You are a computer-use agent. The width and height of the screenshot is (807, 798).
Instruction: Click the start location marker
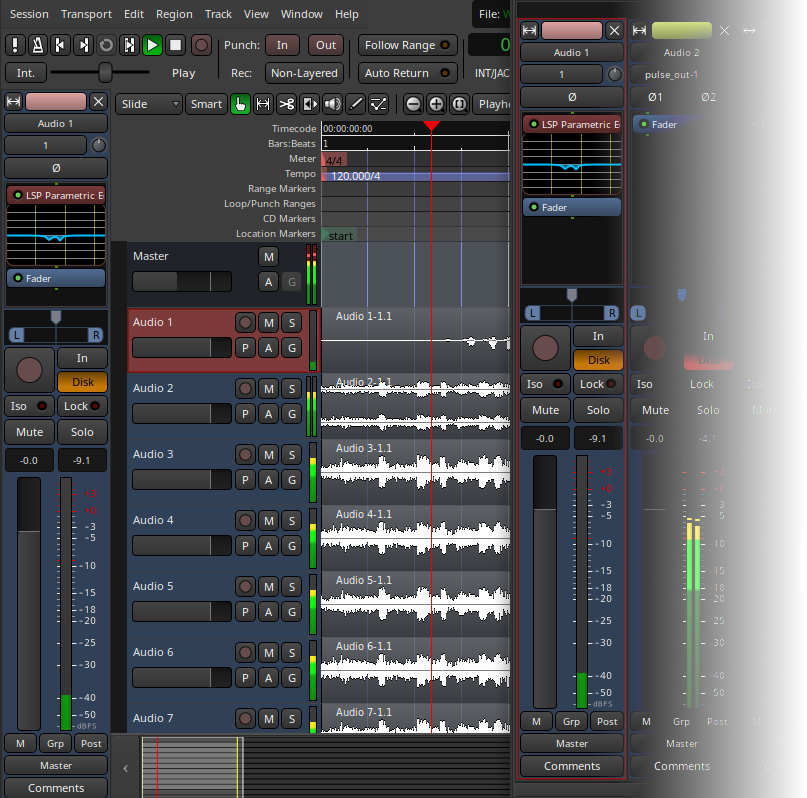tap(340, 235)
